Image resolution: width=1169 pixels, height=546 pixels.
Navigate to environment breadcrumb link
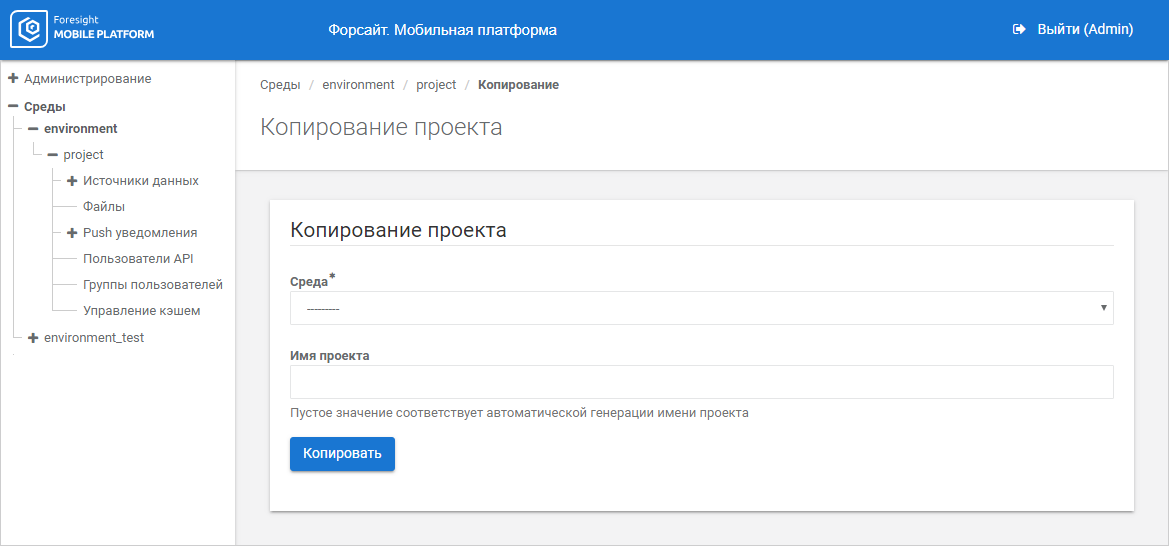(358, 85)
